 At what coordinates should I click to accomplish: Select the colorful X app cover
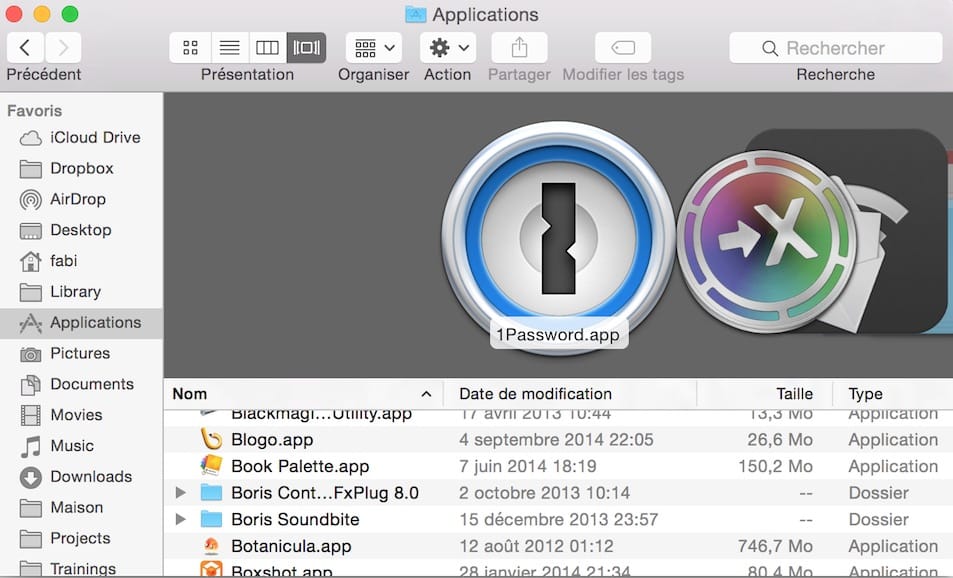coord(768,242)
